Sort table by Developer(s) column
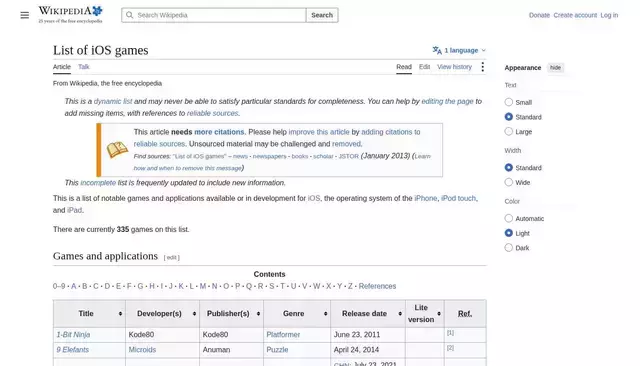 [x=194, y=314]
